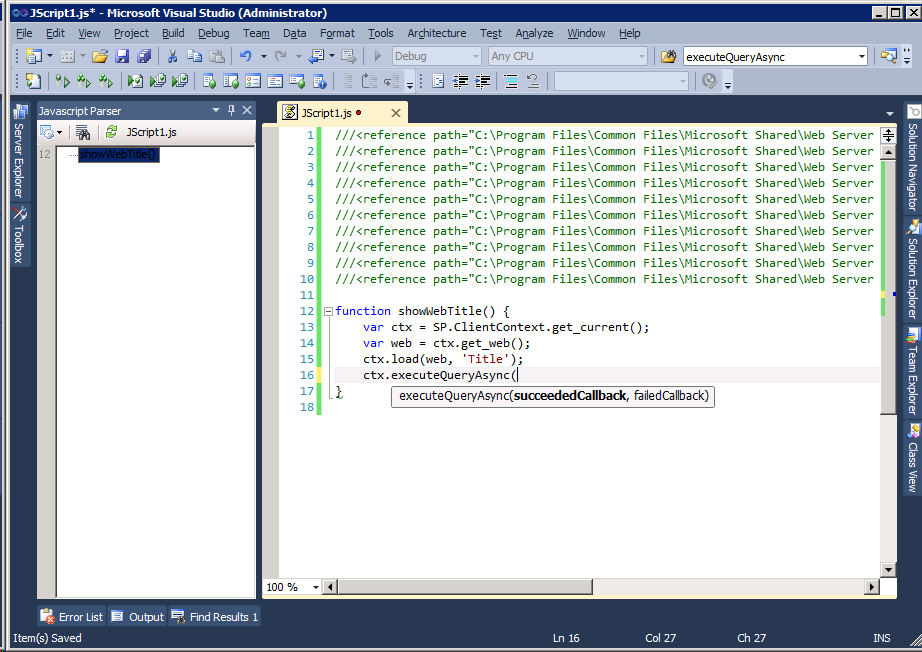
Task: Click the find binoculars icon in Javascript Parser
Action: [x=83, y=132]
